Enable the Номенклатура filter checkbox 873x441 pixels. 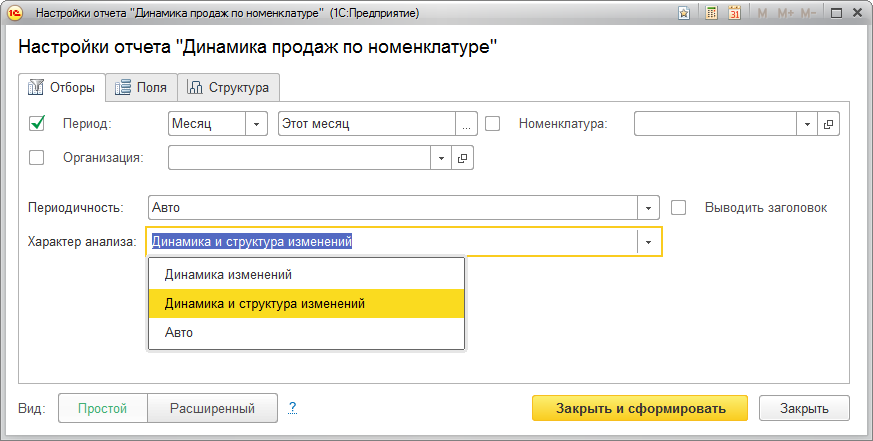click(x=493, y=124)
